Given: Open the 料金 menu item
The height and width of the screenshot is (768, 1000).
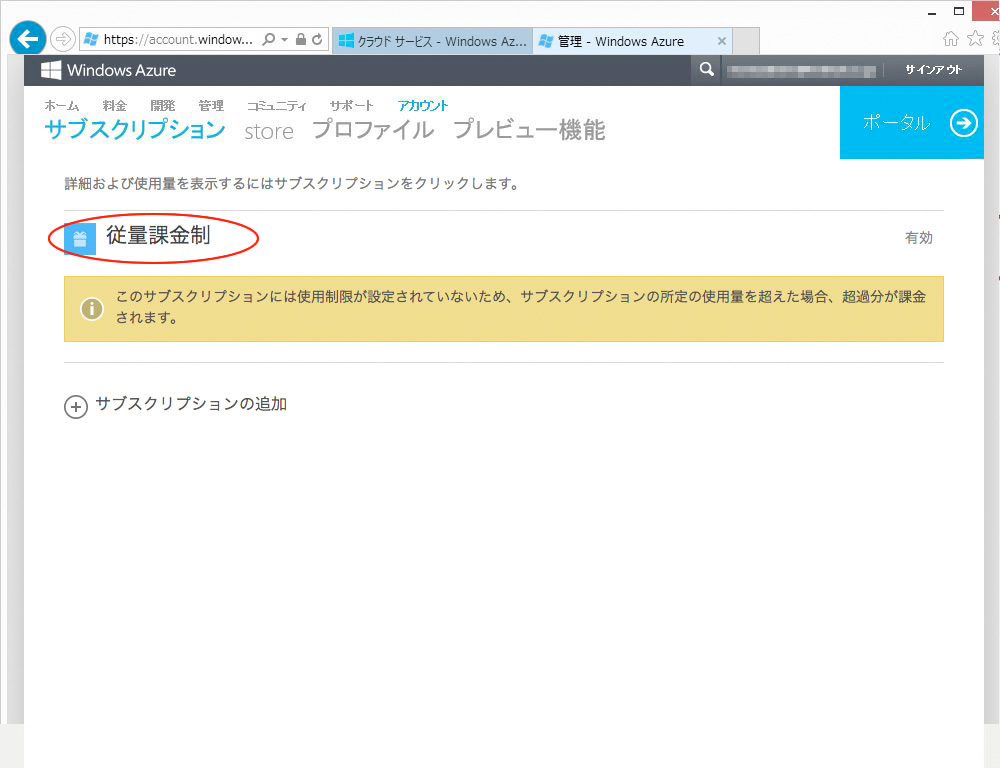Looking at the screenshot, I should tap(115, 106).
